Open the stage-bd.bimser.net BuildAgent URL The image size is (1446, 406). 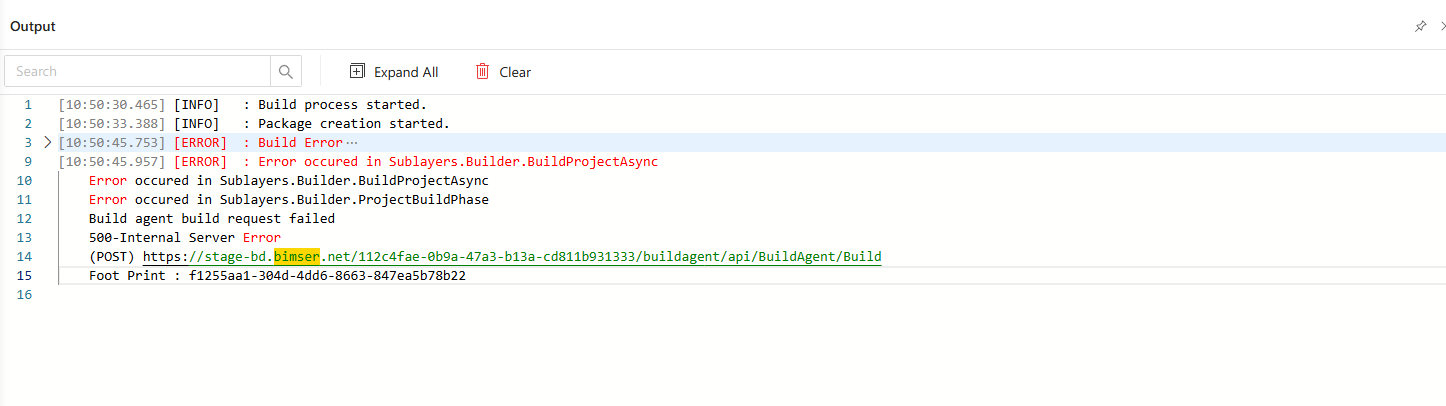(512, 257)
